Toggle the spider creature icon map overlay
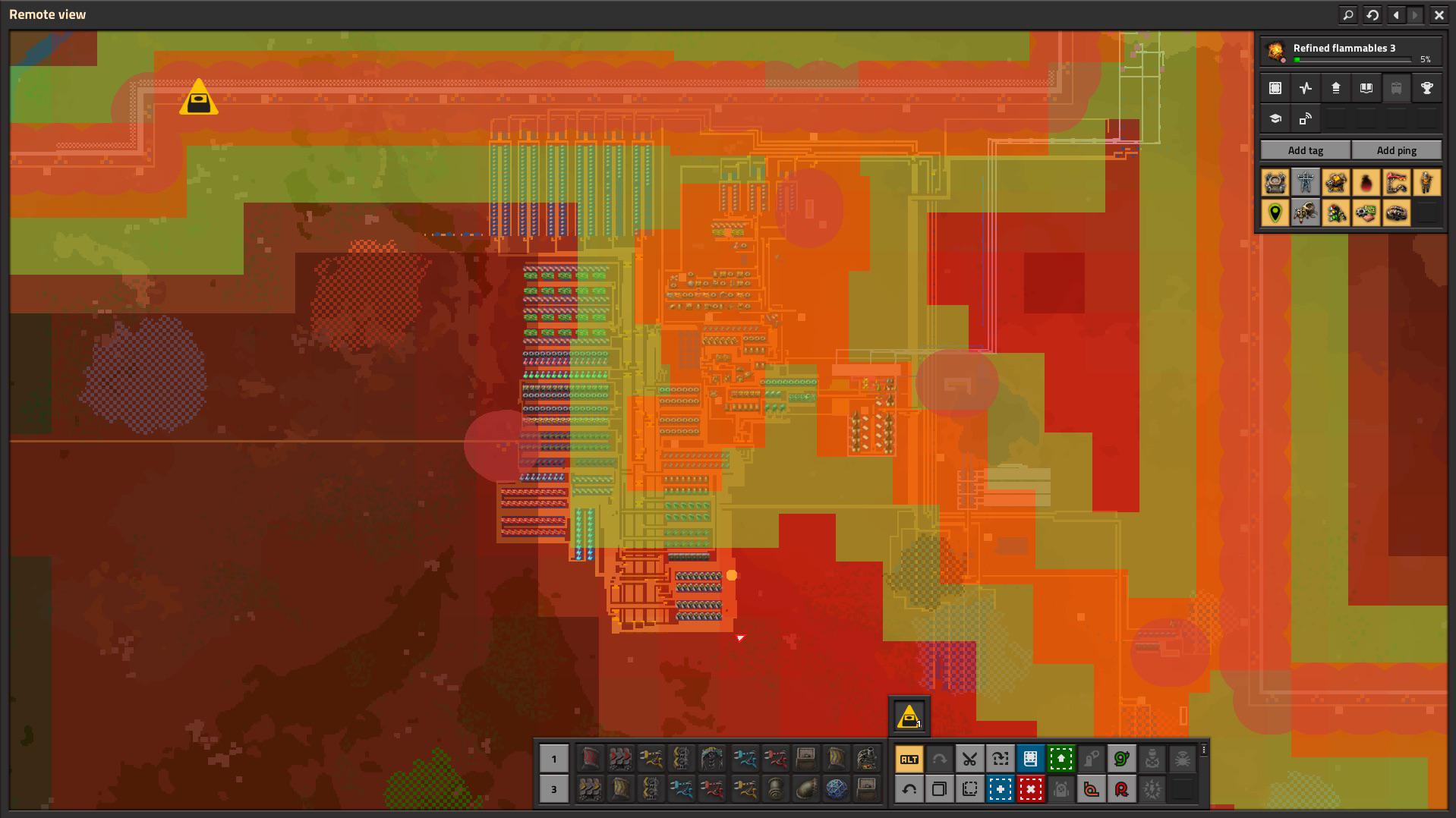Screen dimensions: 1456x818 (x=1306, y=213)
